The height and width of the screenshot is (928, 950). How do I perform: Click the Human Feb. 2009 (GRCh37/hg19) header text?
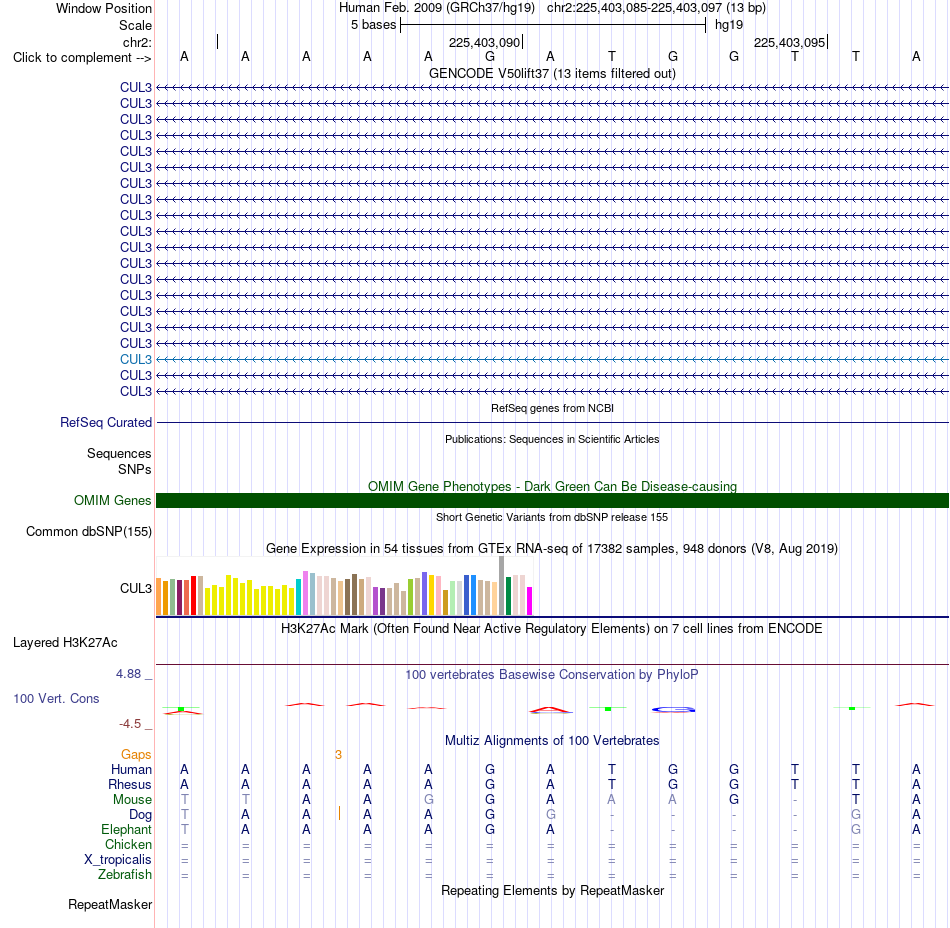[x=437, y=8]
